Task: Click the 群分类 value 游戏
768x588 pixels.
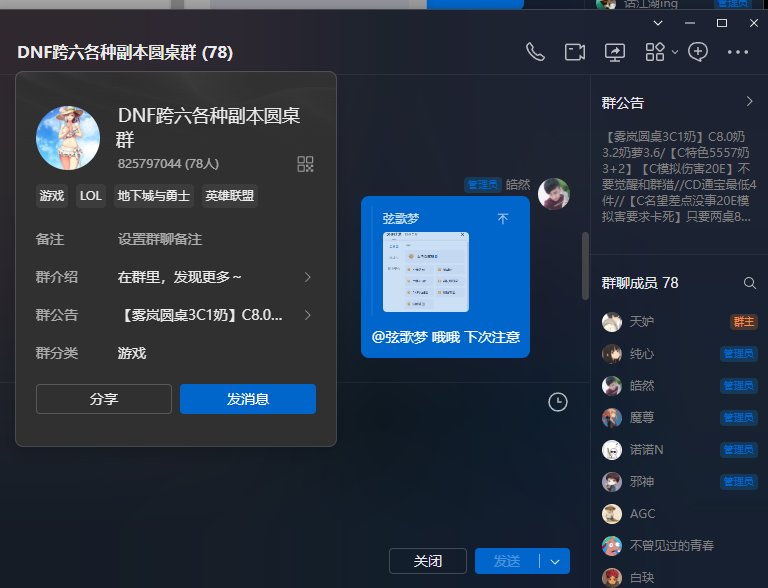Action: point(132,353)
